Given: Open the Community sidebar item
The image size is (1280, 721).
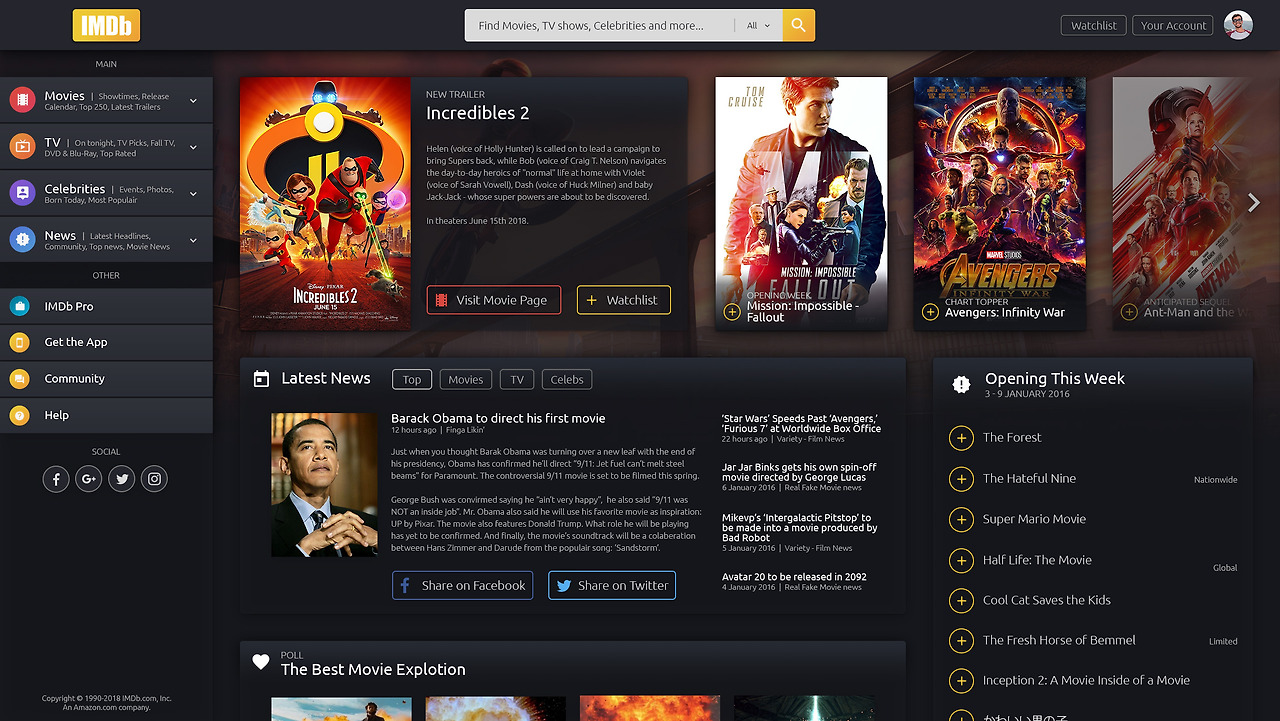Looking at the screenshot, I should 106,379.
